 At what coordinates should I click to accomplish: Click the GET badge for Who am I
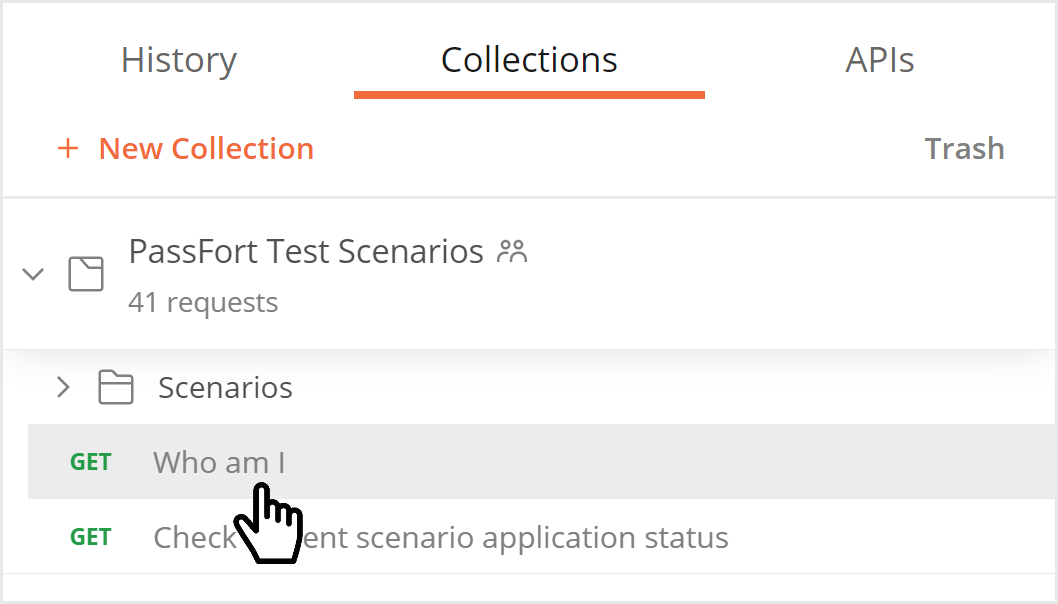point(90,462)
